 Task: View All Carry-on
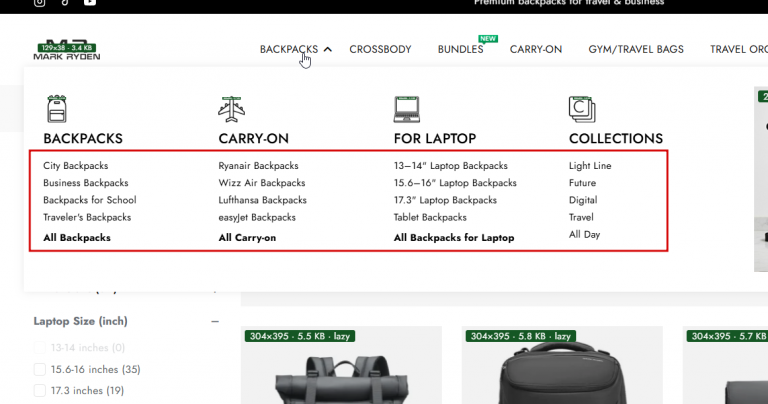pyautogui.click(x=247, y=238)
